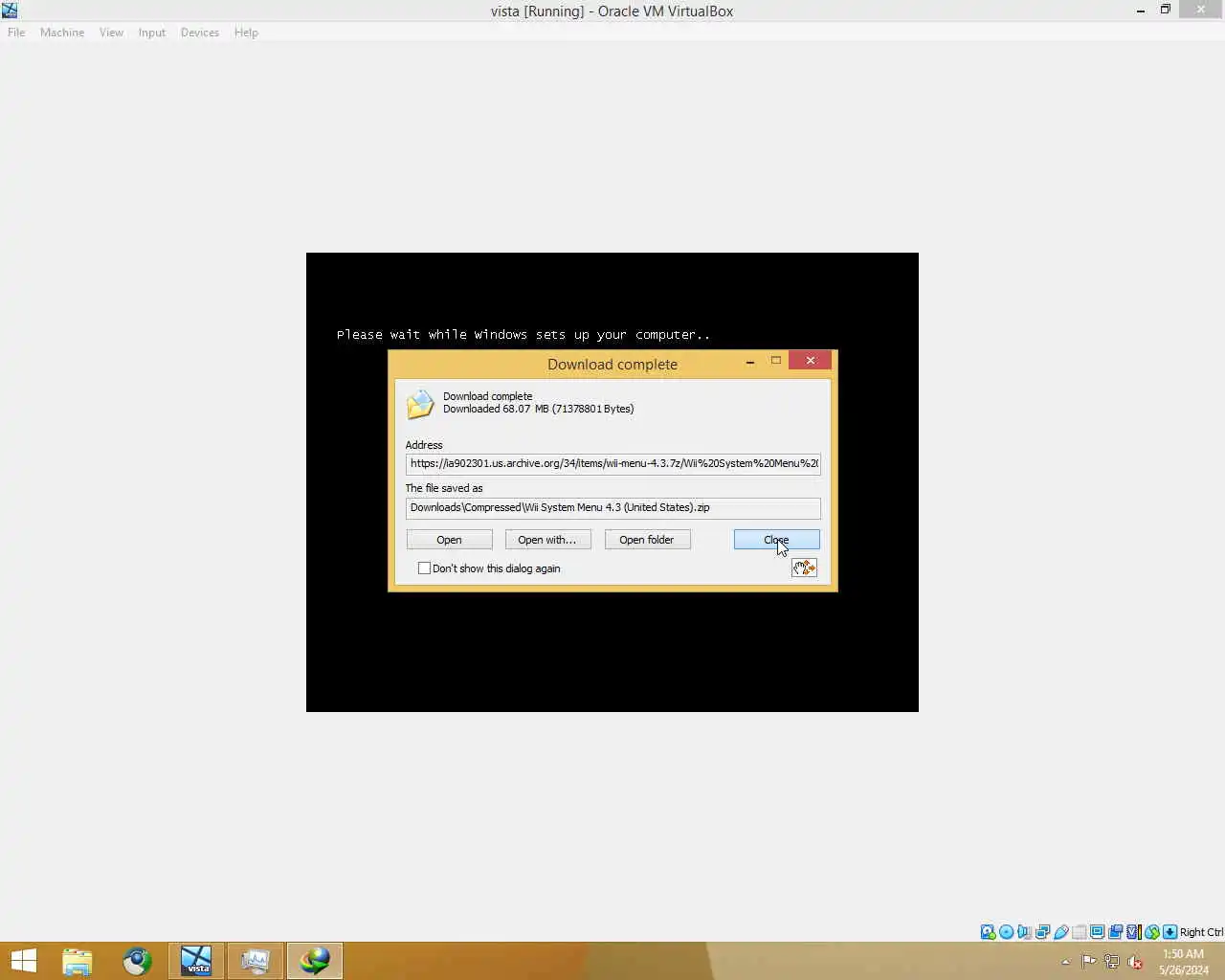Click the vista VM guest screen text
Viewport: 1225px width, 980px height.
click(523, 335)
